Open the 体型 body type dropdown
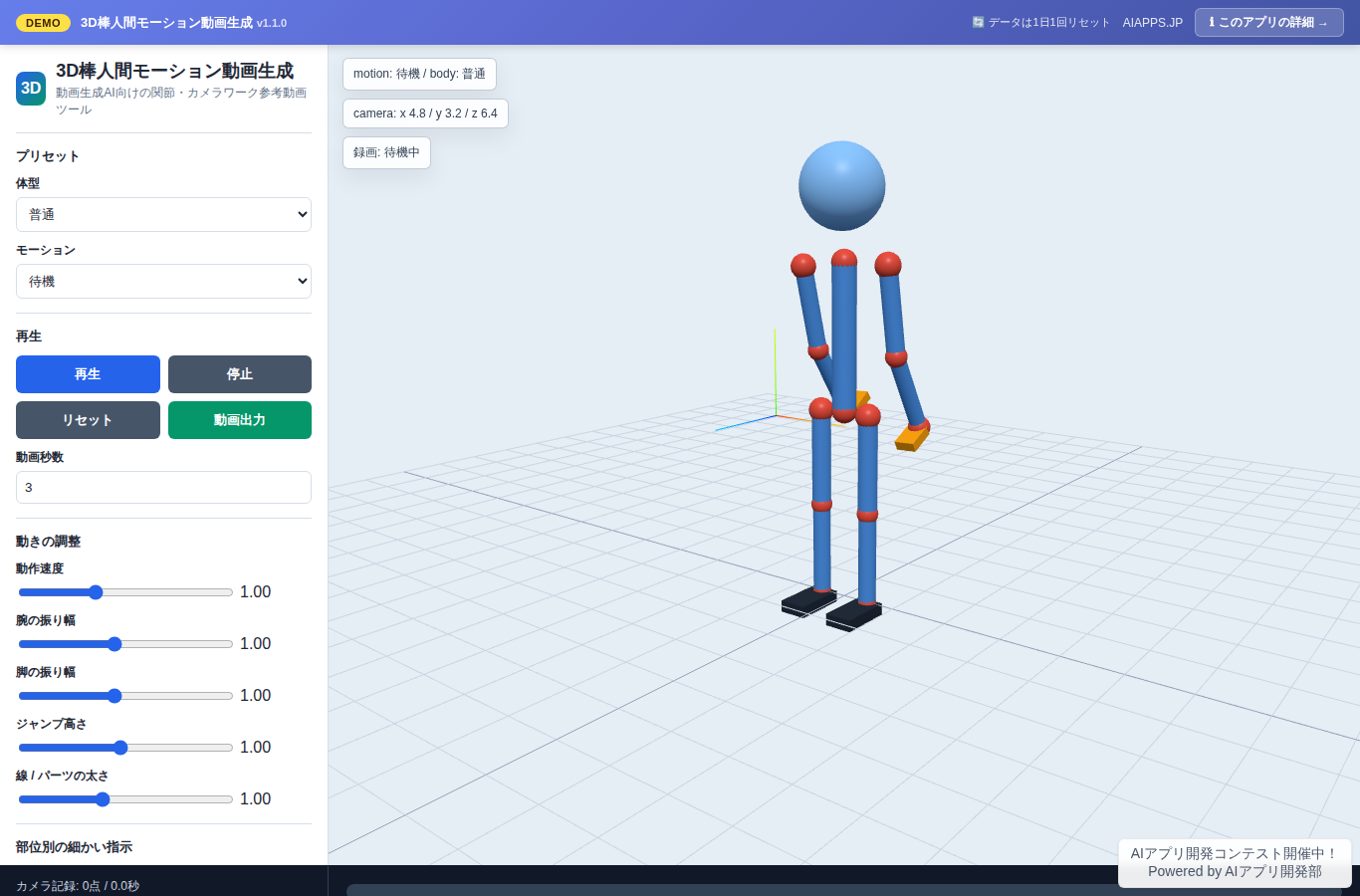The width and height of the screenshot is (1360, 896). [163, 214]
